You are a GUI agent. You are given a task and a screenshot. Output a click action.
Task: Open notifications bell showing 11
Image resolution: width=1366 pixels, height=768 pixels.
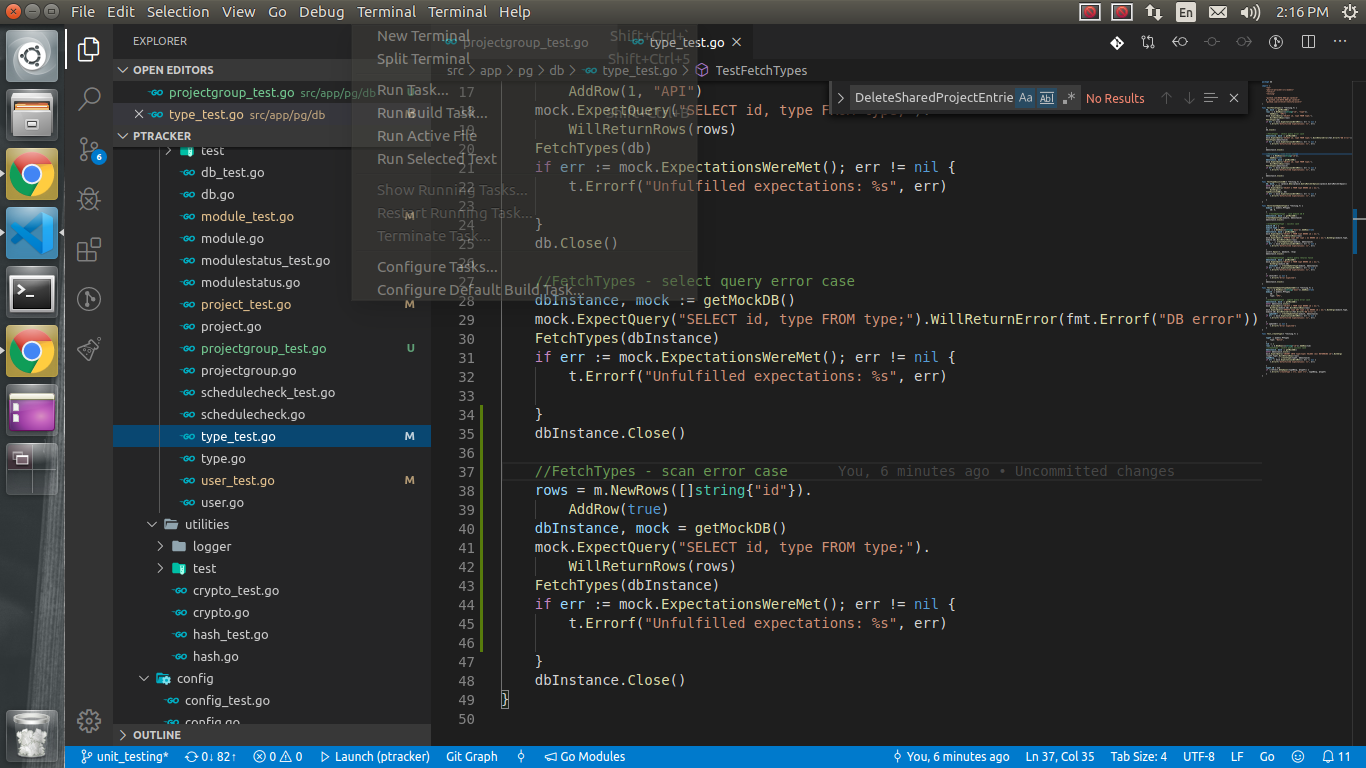coord(1336,757)
